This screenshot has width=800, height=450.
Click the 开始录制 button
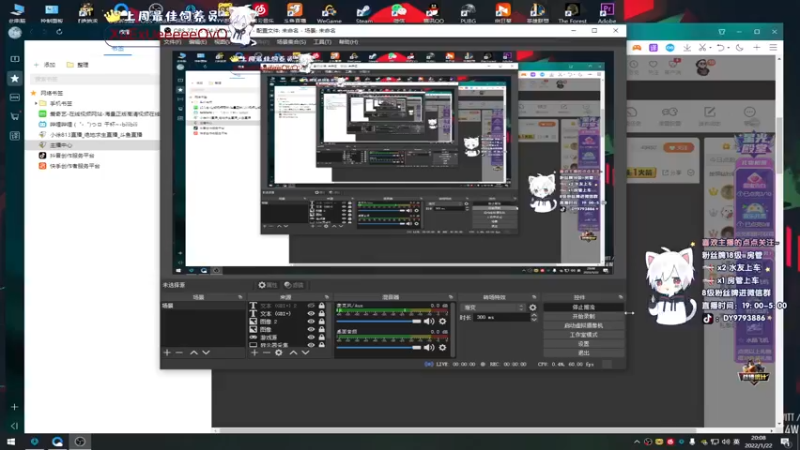tap(584, 316)
